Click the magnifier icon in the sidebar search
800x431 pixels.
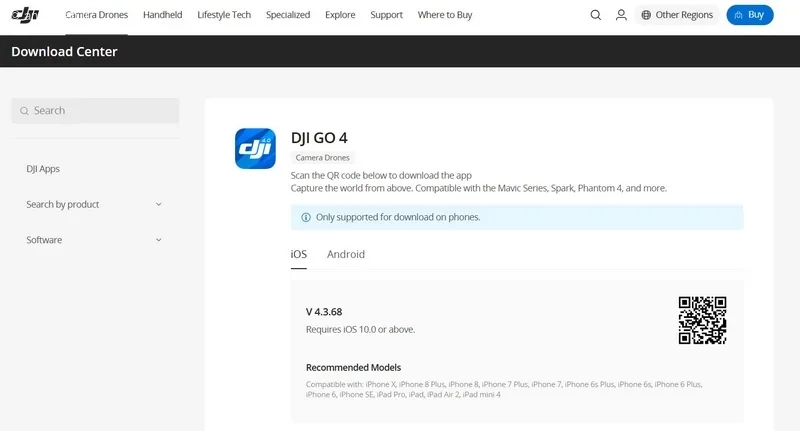pyautogui.click(x=24, y=111)
